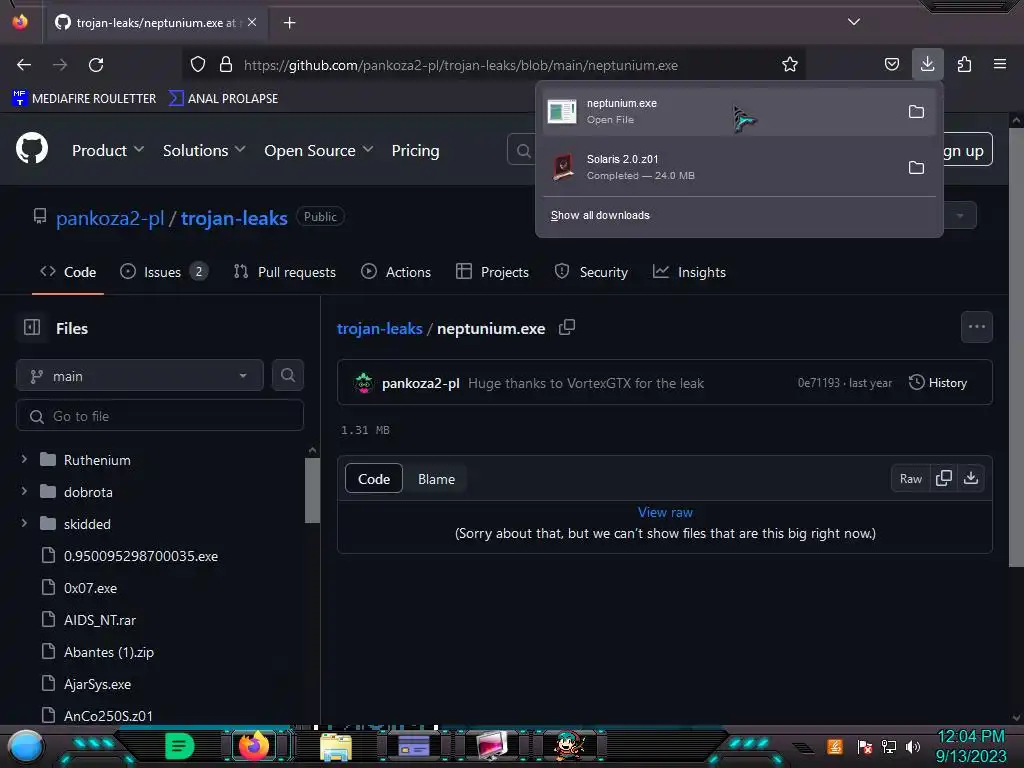Open the list all tabs chevron
Viewport: 1024px width, 768px height.
point(854,22)
